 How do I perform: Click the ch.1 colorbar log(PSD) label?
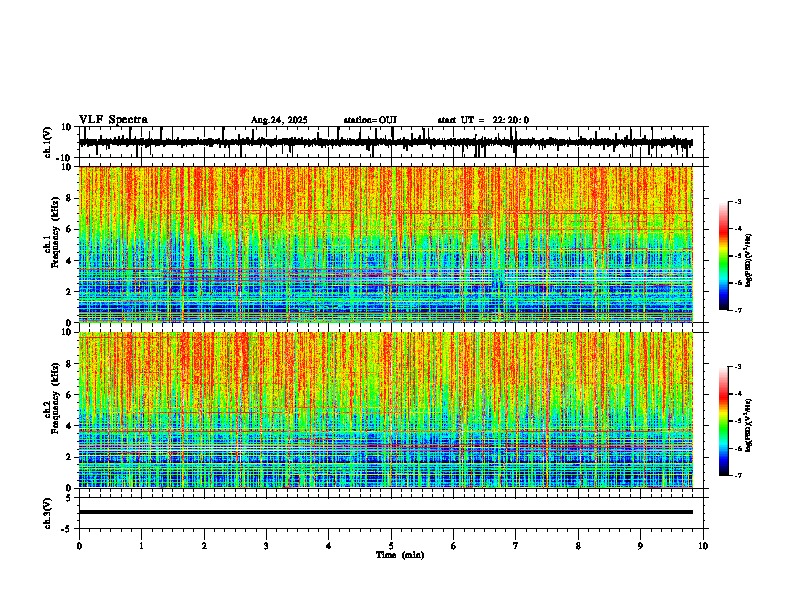click(749, 260)
